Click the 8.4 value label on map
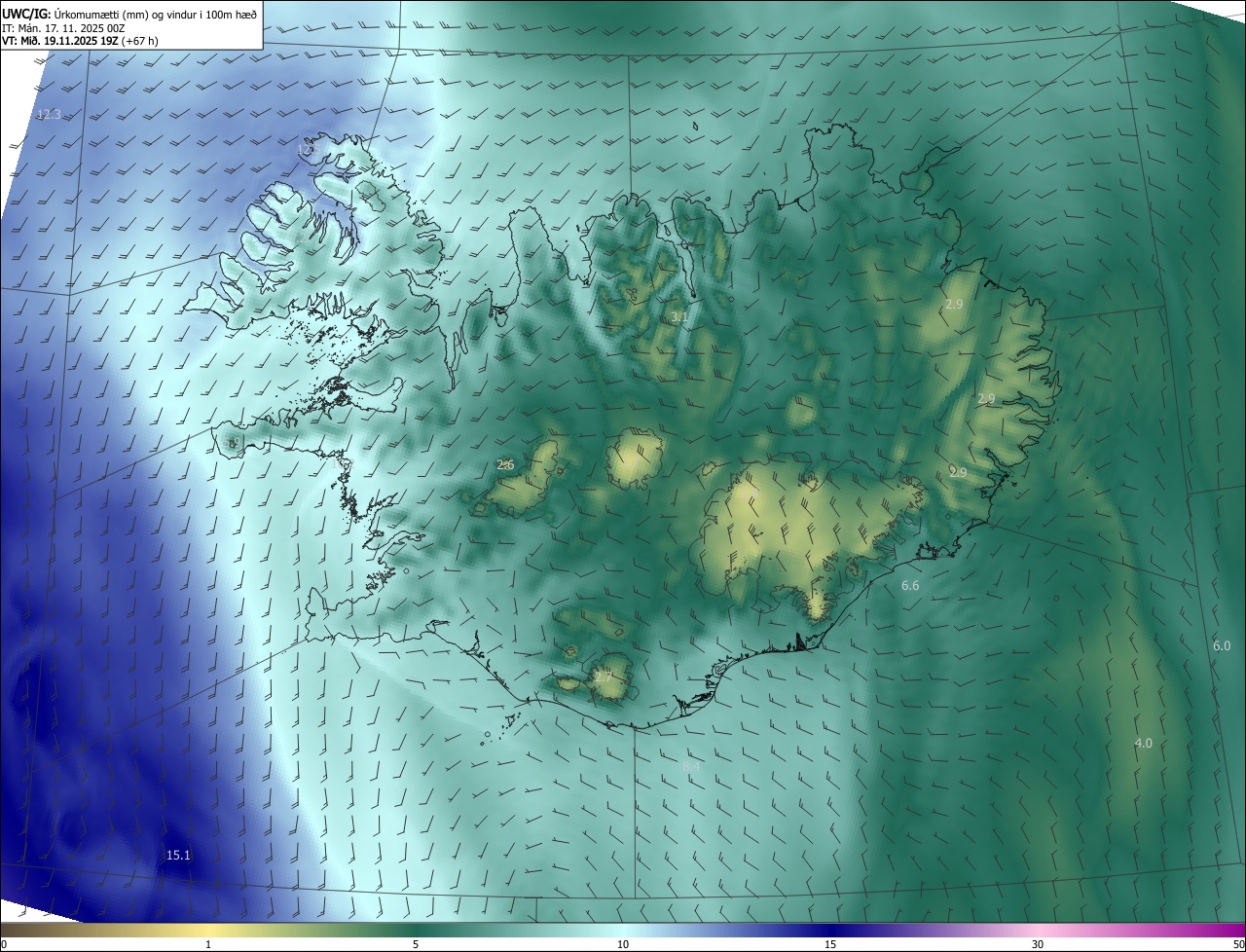The image size is (1246, 952). [691, 767]
